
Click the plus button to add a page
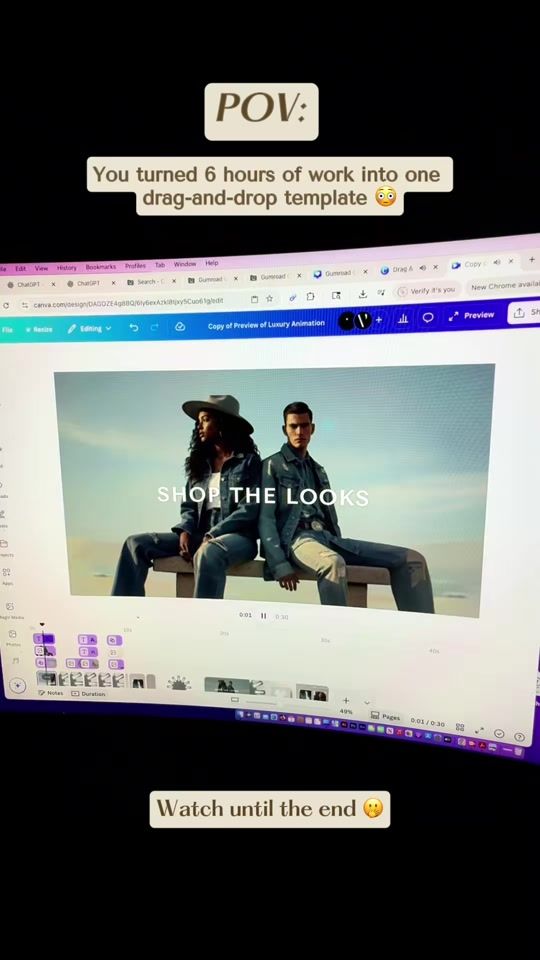(x=345, y=700)
